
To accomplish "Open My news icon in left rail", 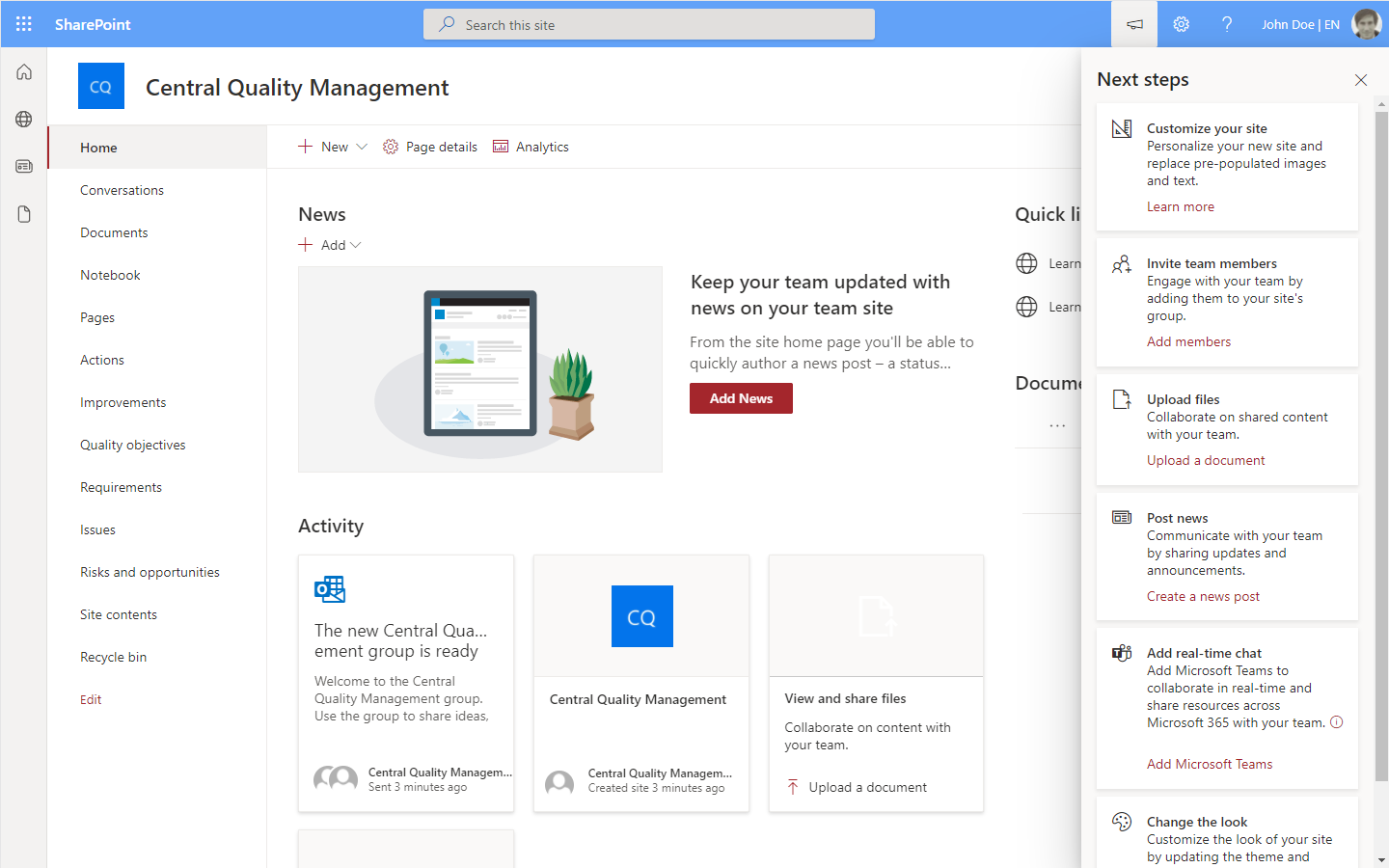I will (x=24, y=167).
